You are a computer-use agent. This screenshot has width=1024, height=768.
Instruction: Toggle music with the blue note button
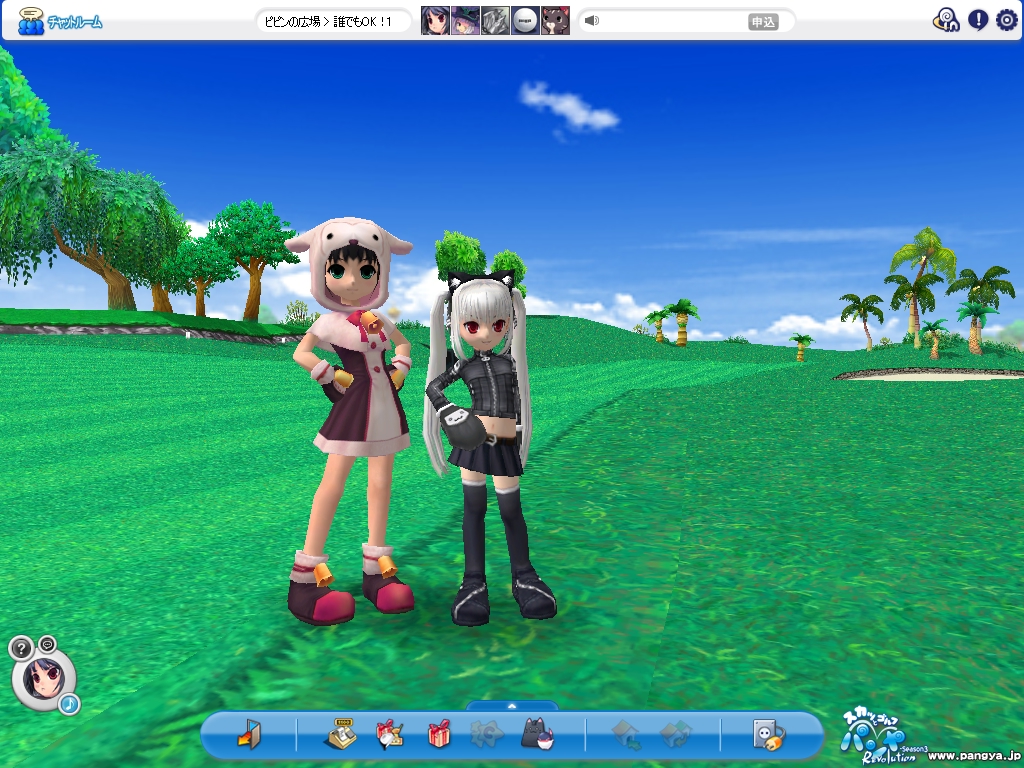coord(68,704)
